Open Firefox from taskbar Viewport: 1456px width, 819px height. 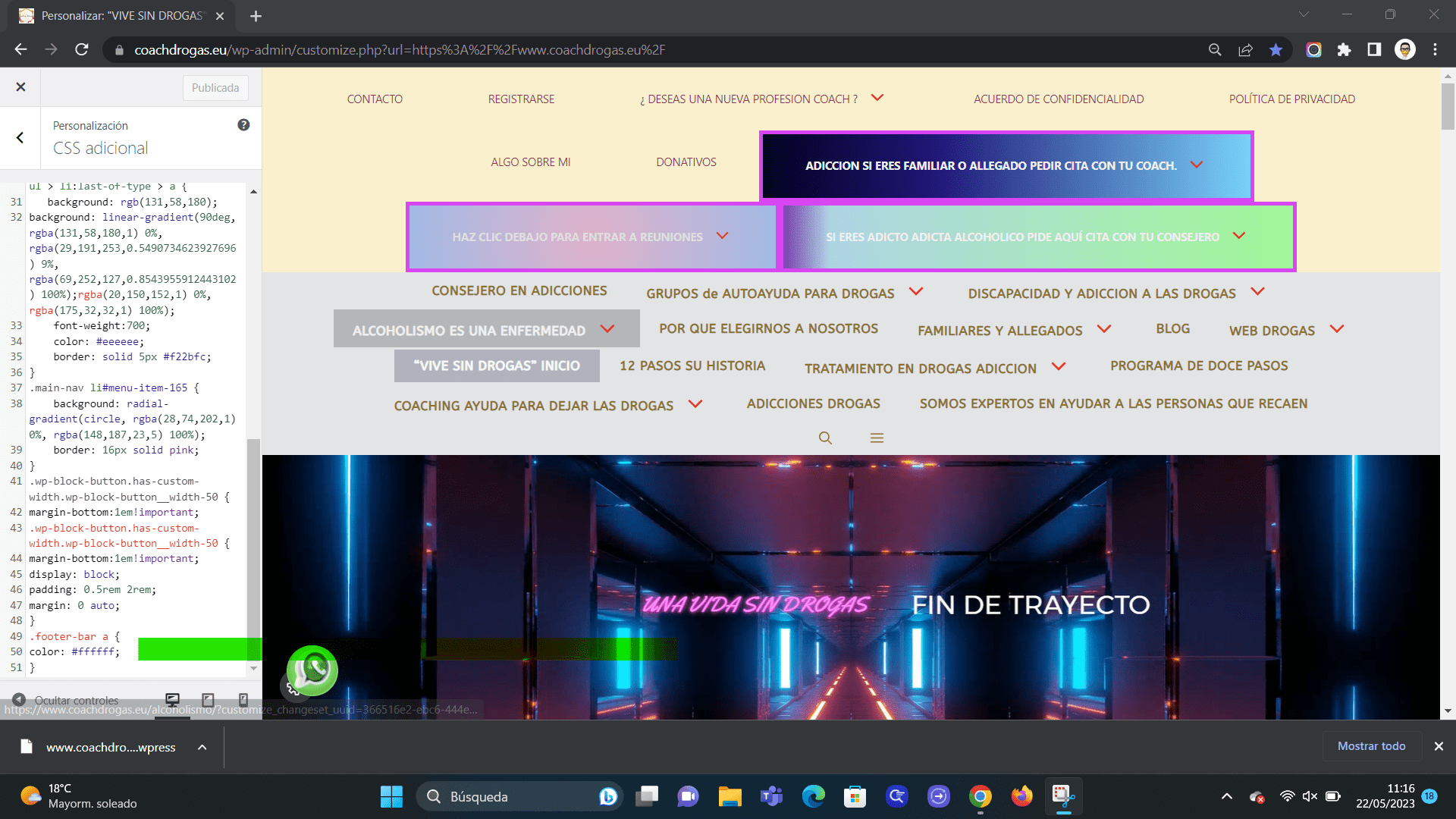tap(1021, 796)
